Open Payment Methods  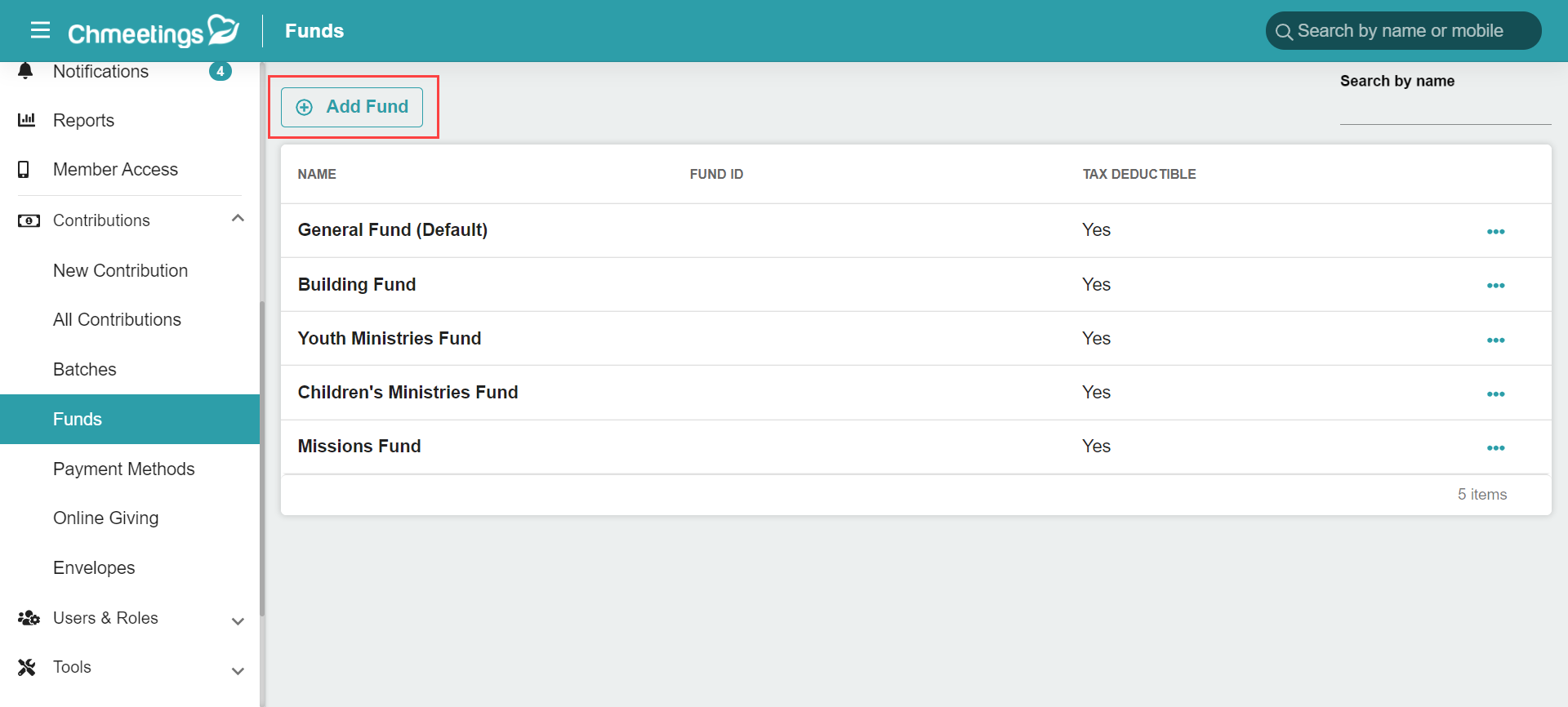(x=123, y=469)
